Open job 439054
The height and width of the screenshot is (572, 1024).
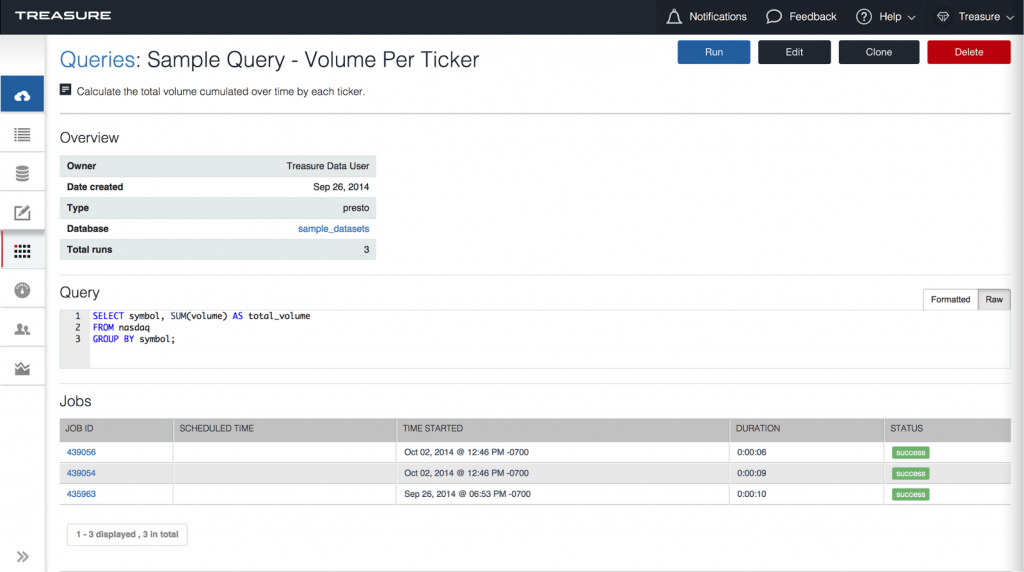81,473
